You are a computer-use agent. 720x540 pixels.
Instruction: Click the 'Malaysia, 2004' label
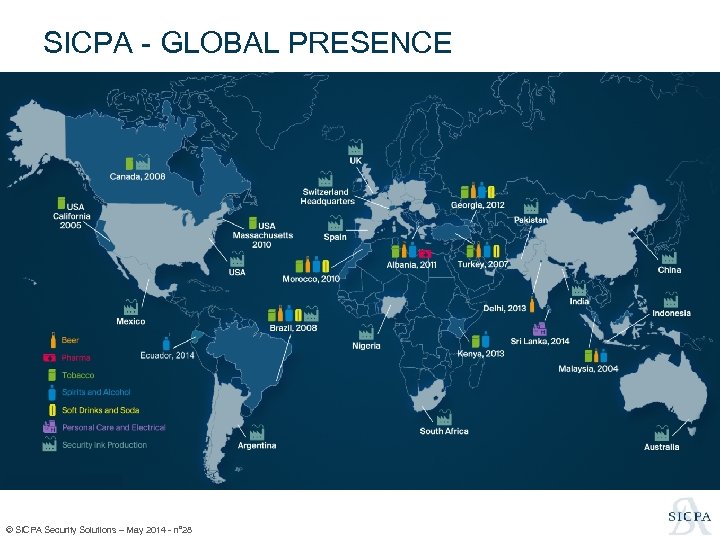pyautogui.click(x=588, y=369)
